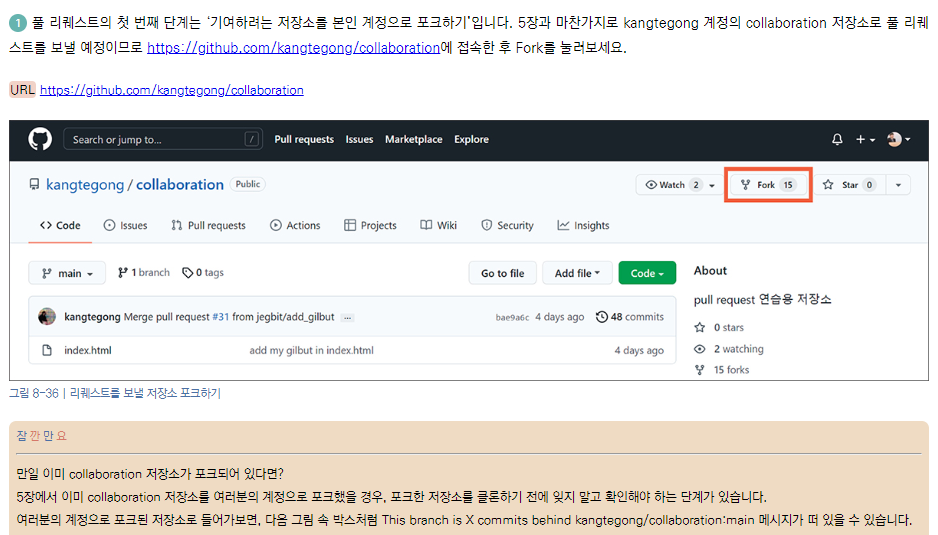Click the 4 days ago timestamp for index.html

[x=639, y=350]
